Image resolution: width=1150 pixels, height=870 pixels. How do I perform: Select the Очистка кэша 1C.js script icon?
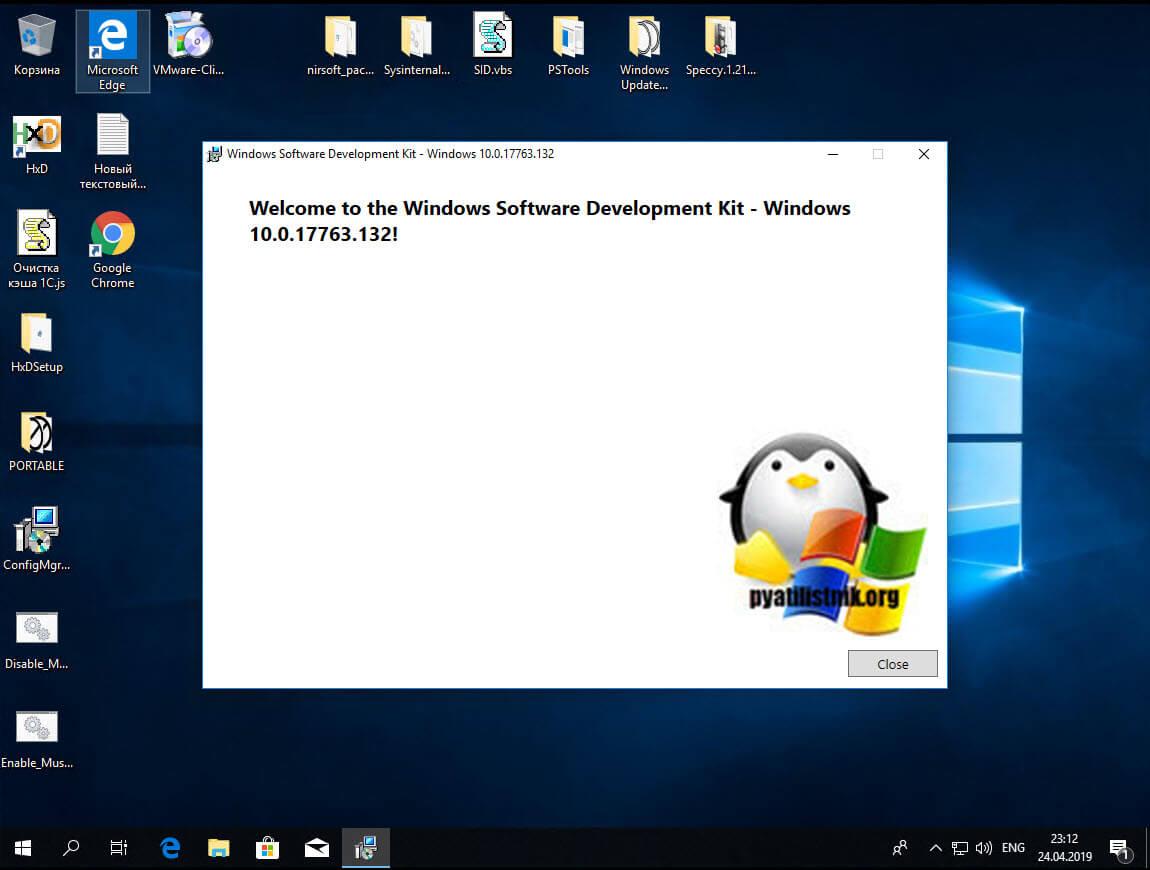click(36, 250)
